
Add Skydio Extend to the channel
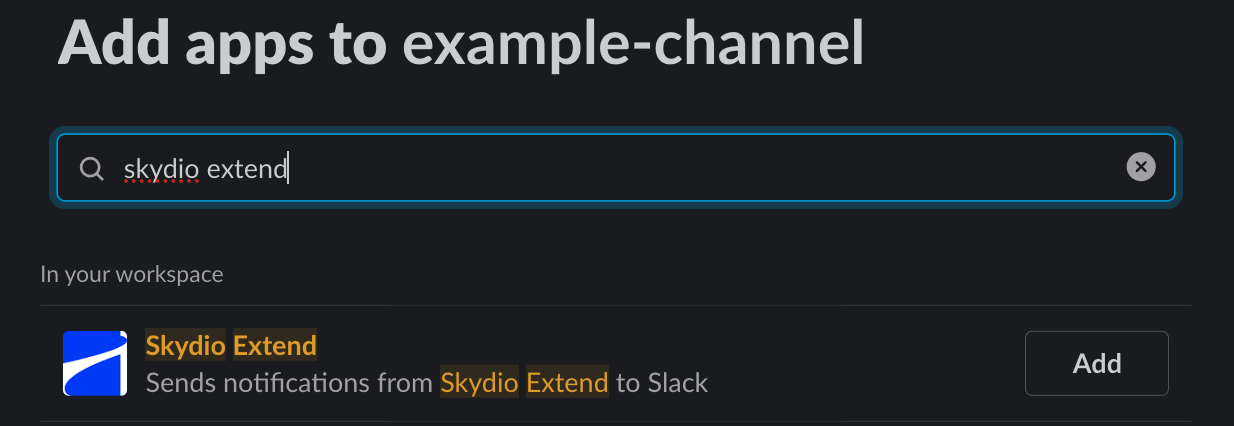[x=1097, y=363]
